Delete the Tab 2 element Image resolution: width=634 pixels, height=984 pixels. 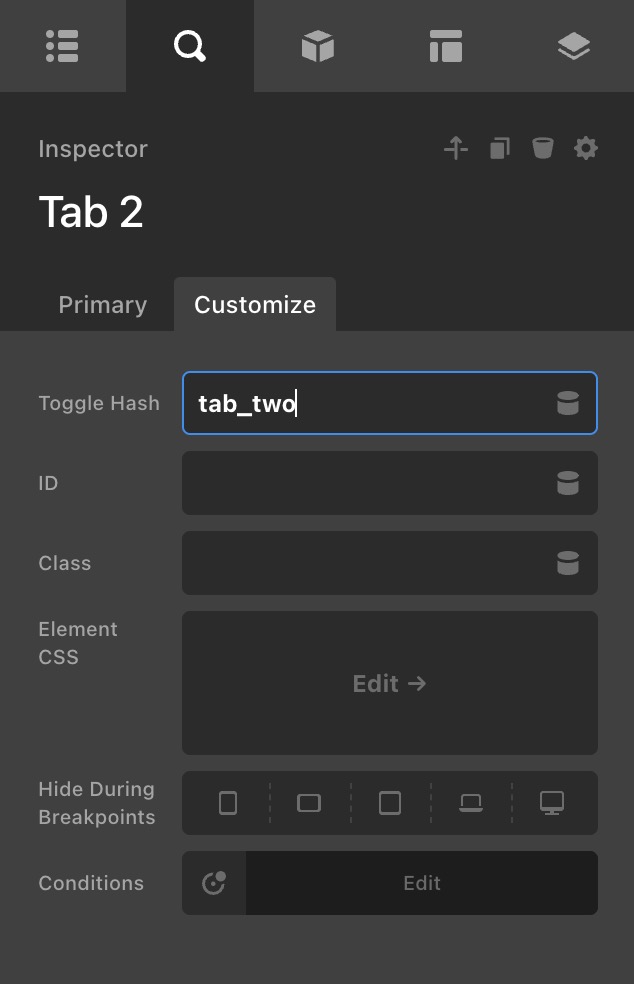542,149
